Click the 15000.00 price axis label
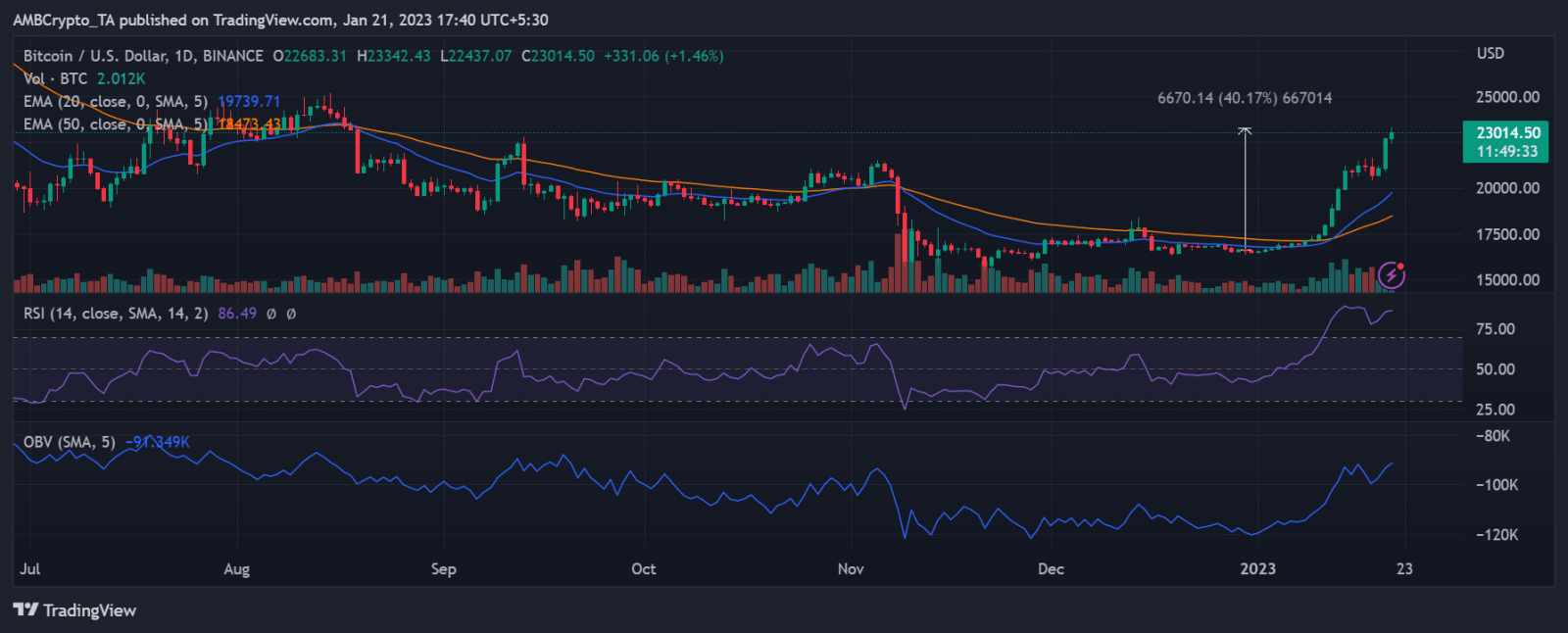The image size is (1568, 633). point(1508,279)
